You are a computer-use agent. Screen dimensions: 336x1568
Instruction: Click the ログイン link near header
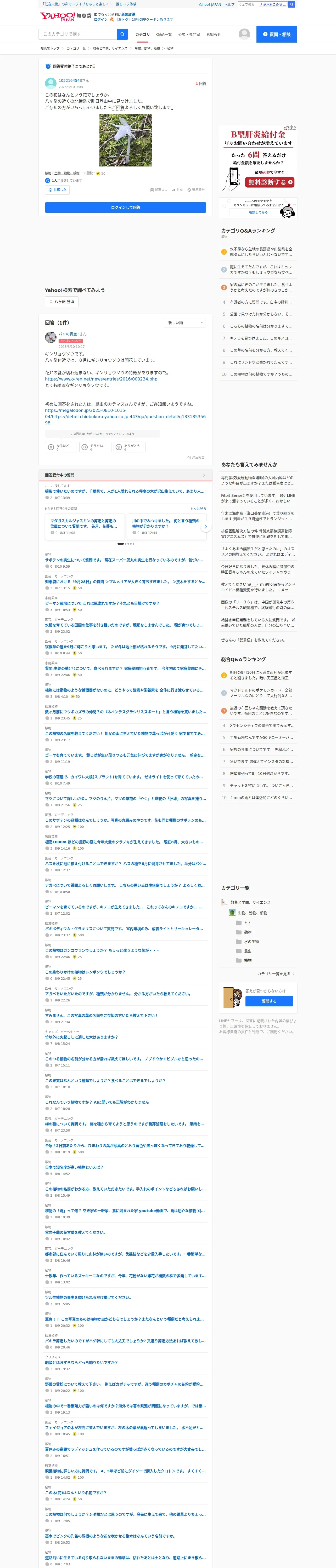101,20
